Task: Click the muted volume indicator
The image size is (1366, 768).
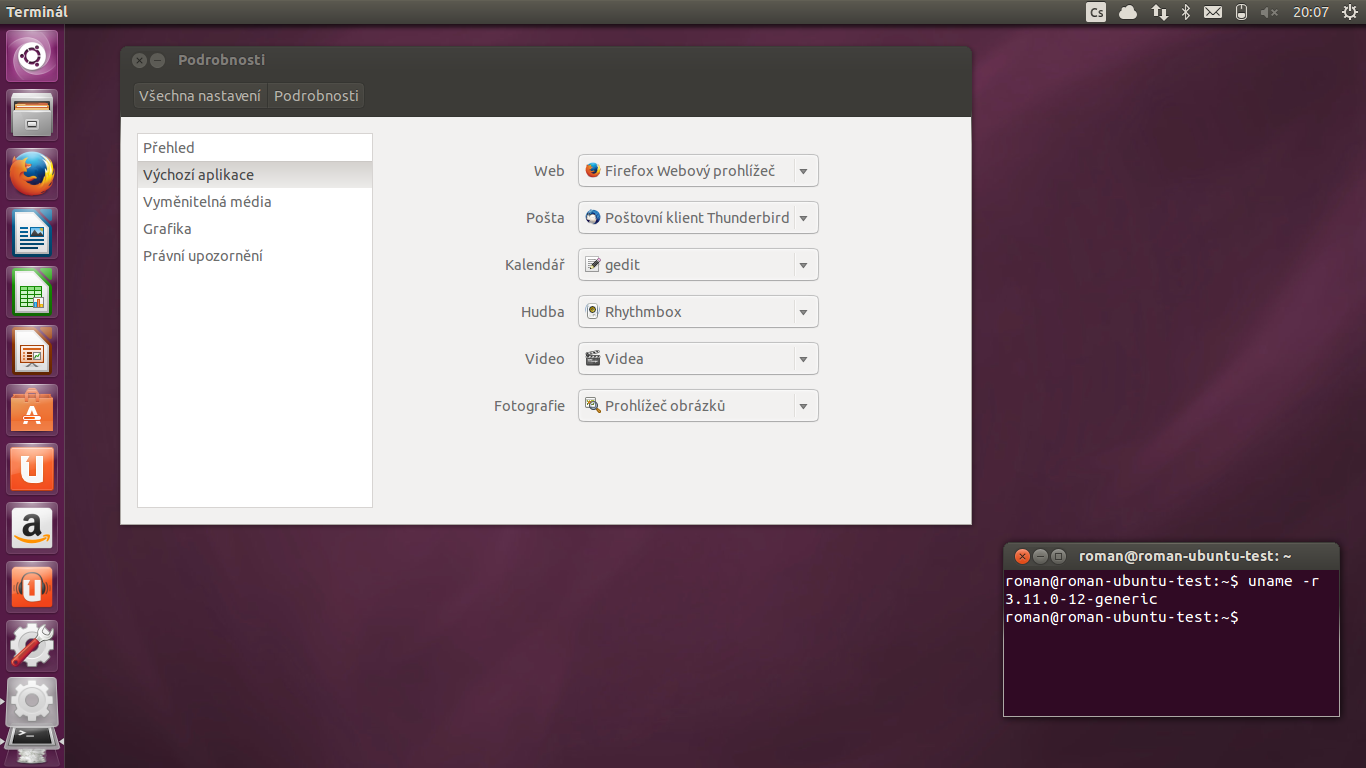Action: (1270, 12)
